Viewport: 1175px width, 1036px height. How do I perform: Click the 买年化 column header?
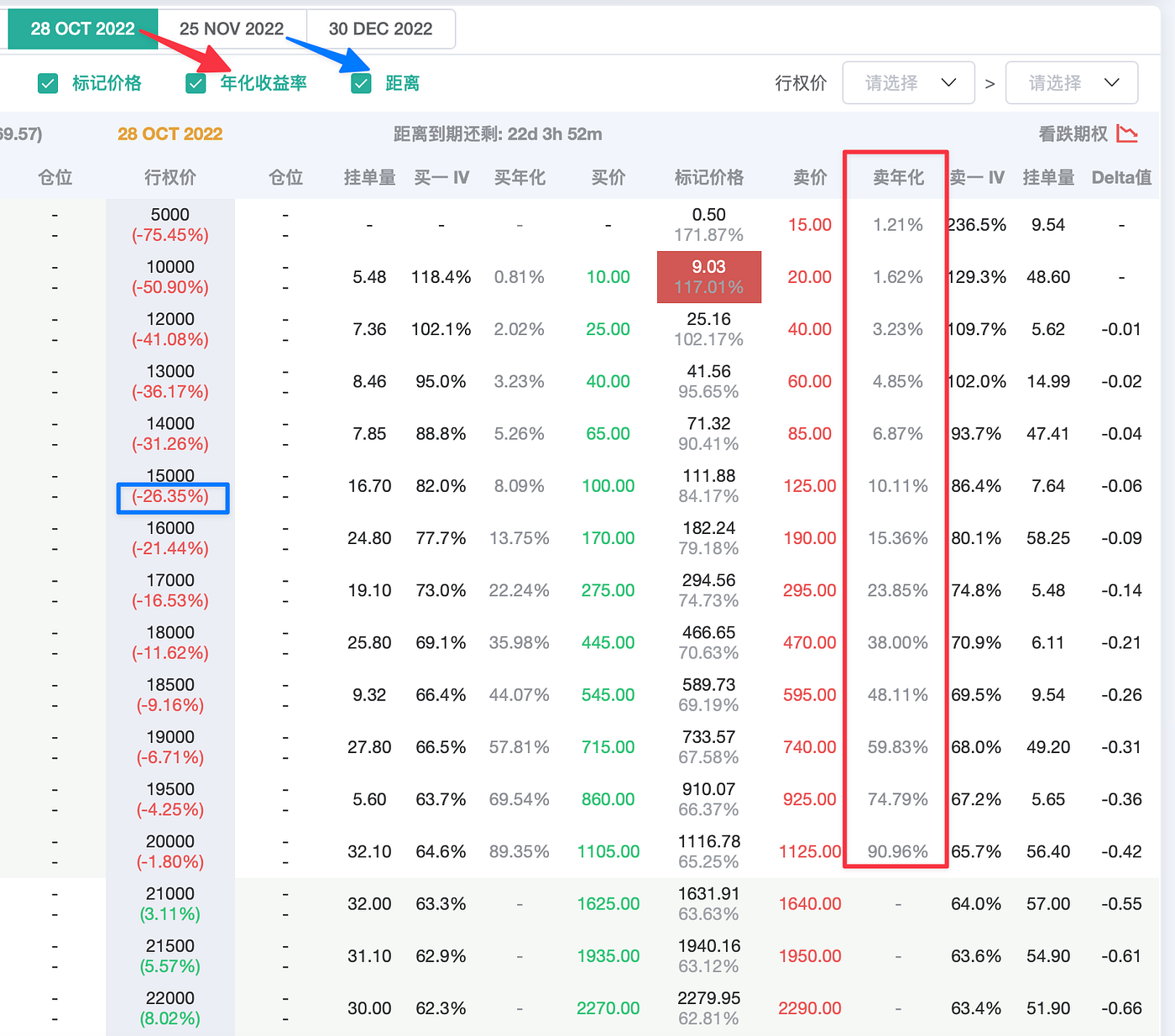point(520,177)
